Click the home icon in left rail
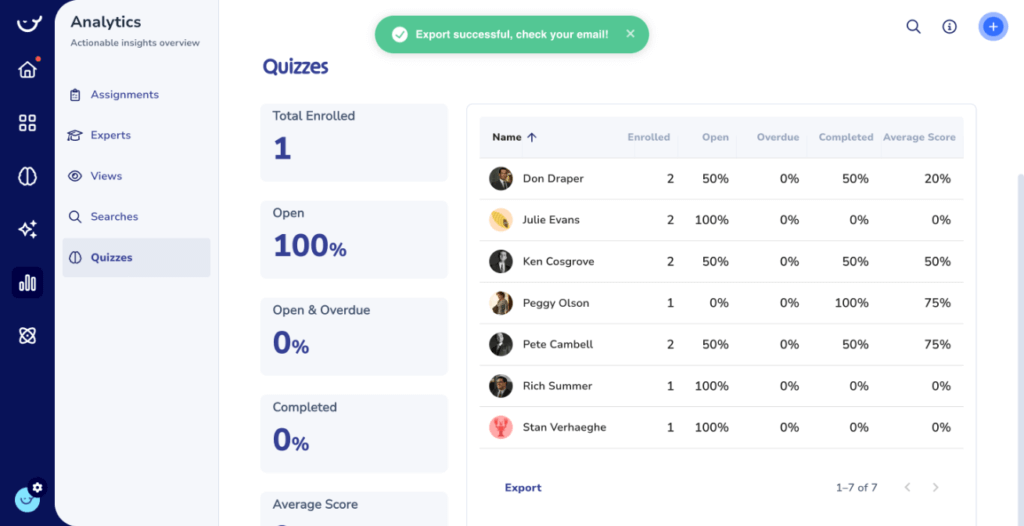Viewport: 1024px width, 526px height. (x=27, y=70)
